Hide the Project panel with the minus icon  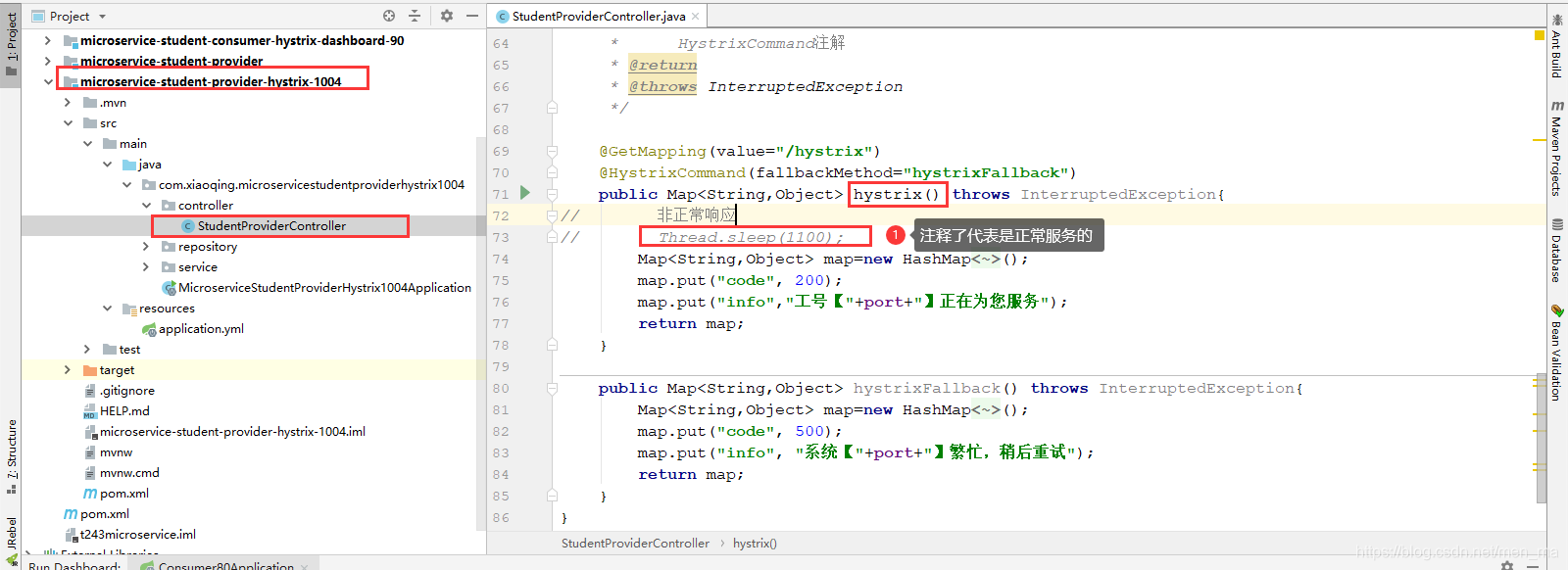472,16
